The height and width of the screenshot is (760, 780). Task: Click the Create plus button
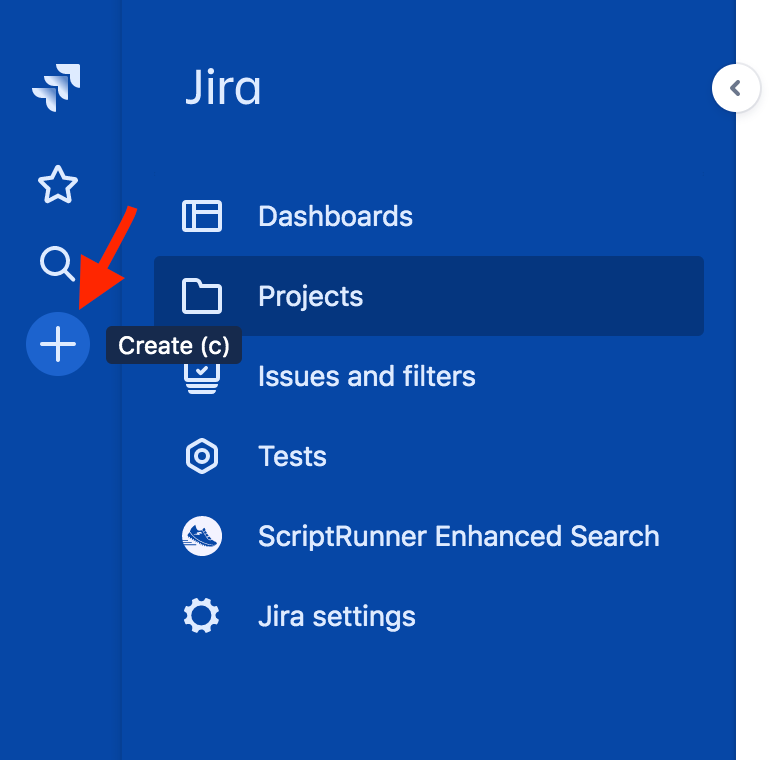58,344
